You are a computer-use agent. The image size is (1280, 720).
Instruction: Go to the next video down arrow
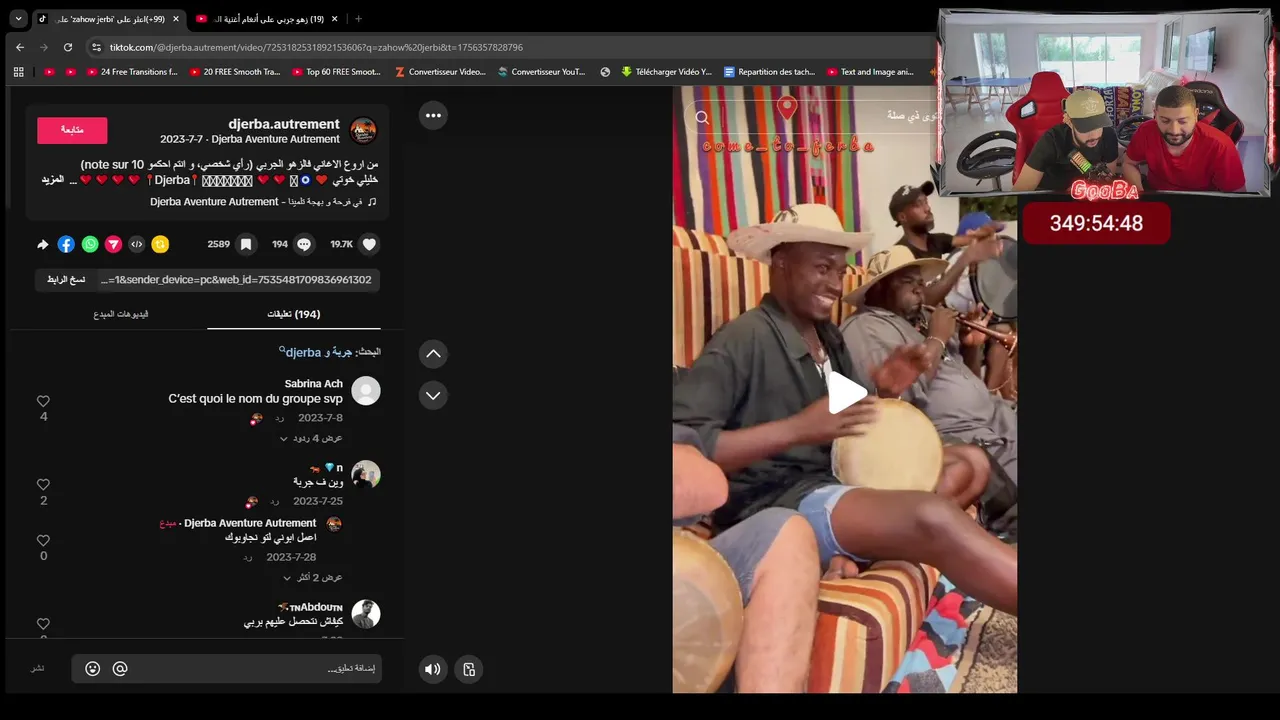click(433, 395)
